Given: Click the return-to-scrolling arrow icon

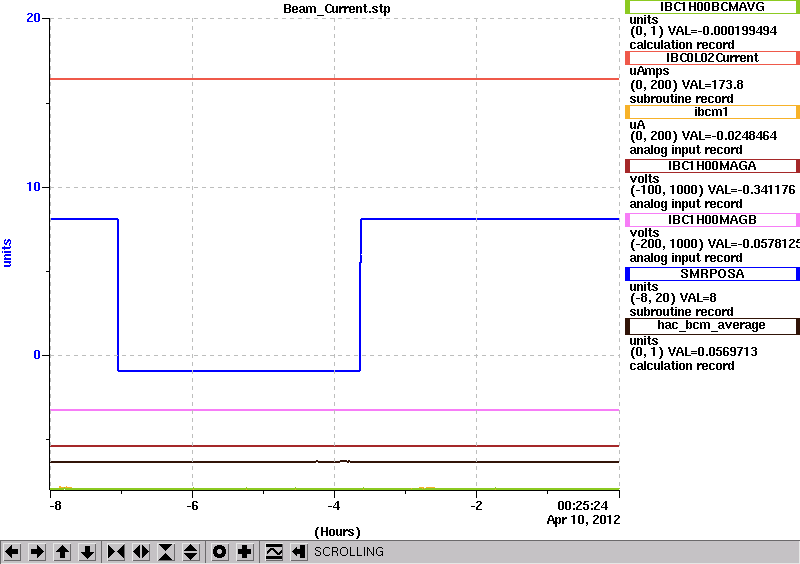Looking at the screenshot, I should click(299, 552).
